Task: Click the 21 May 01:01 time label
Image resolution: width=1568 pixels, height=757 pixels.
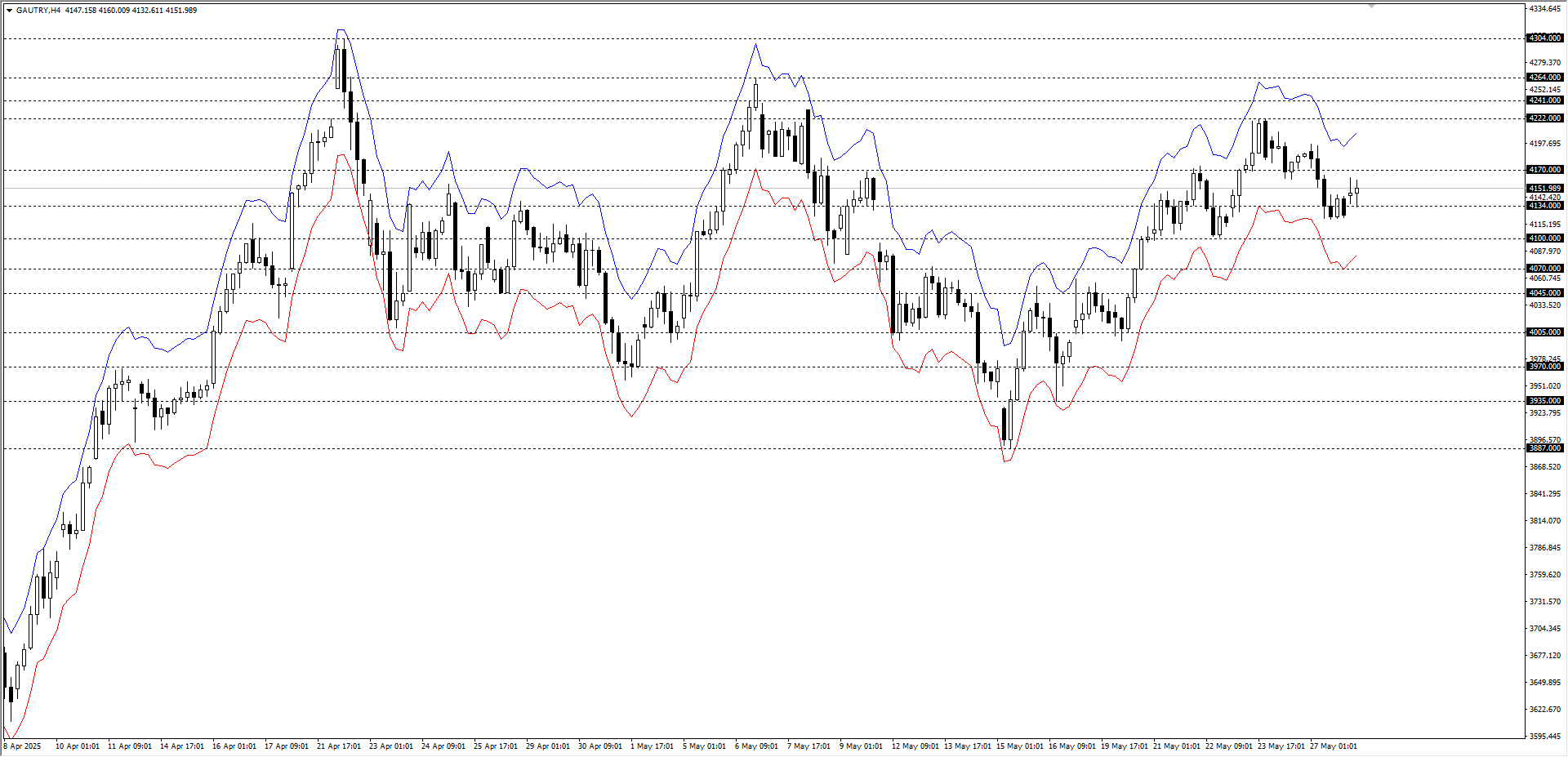Action: 1177,746
